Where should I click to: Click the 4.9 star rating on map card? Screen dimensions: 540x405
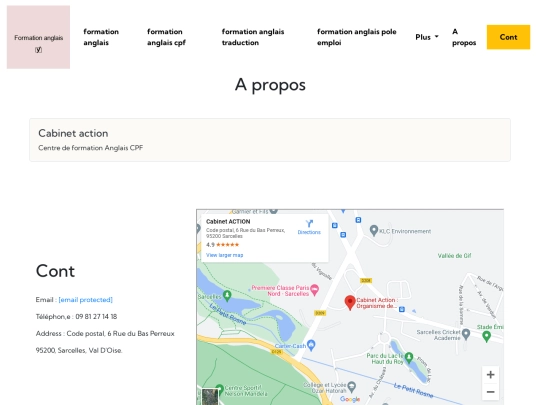tap(222, 245)
